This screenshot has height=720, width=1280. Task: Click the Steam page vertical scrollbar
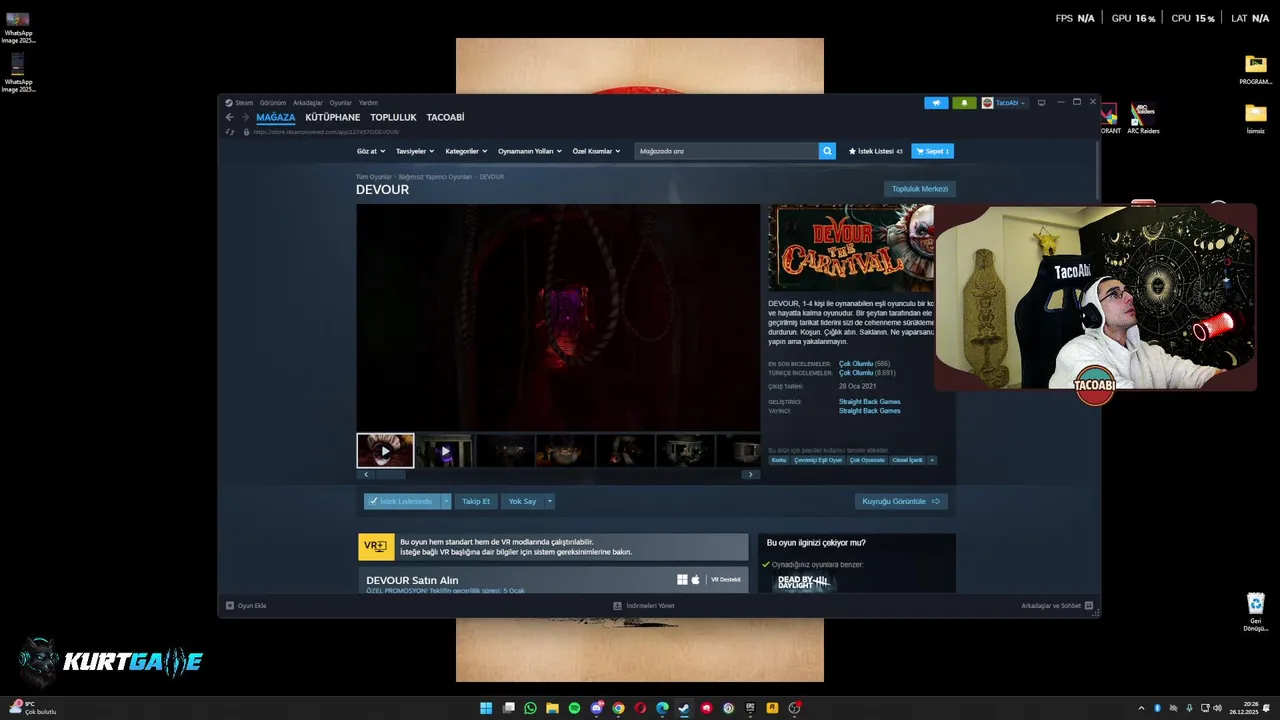point(1098,170)
